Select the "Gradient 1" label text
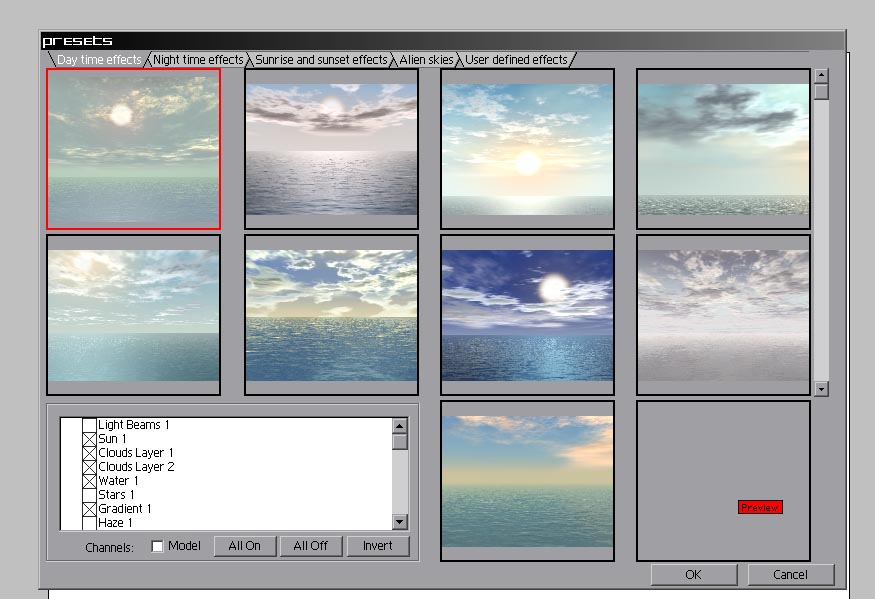This screenshot has width=875, height=599. pyautogui.click(x=125, y=509)
